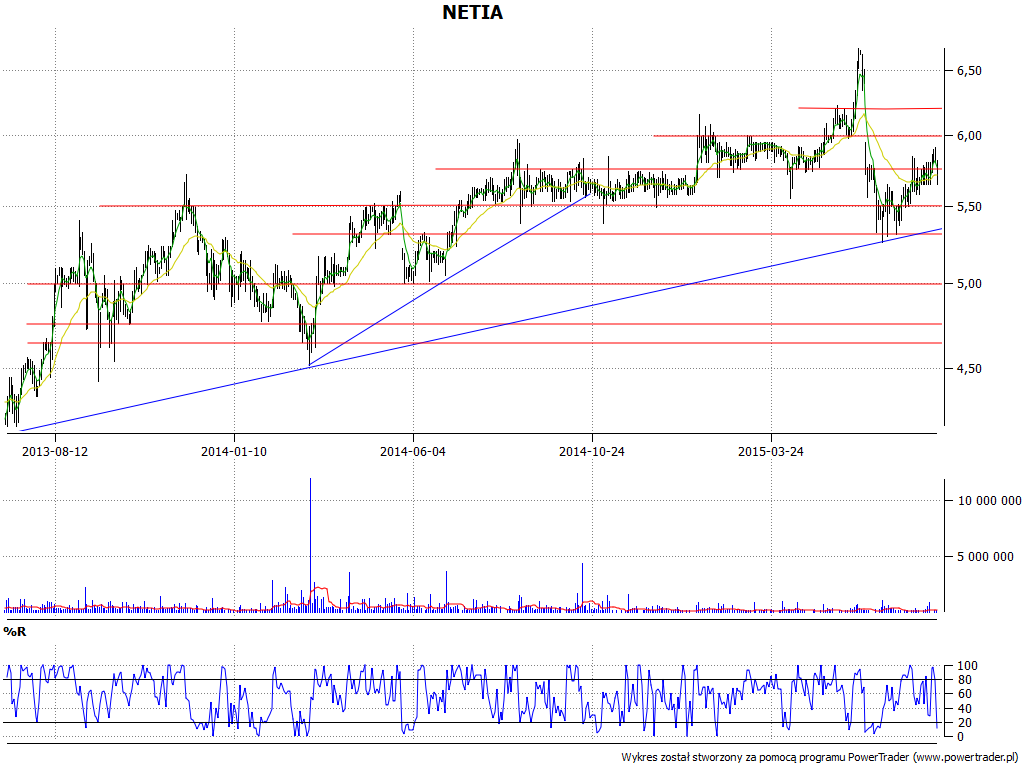Click the 5,50 price axis label
The image size is (1024, 768).
pyautogui.click(x=969, y=206)
